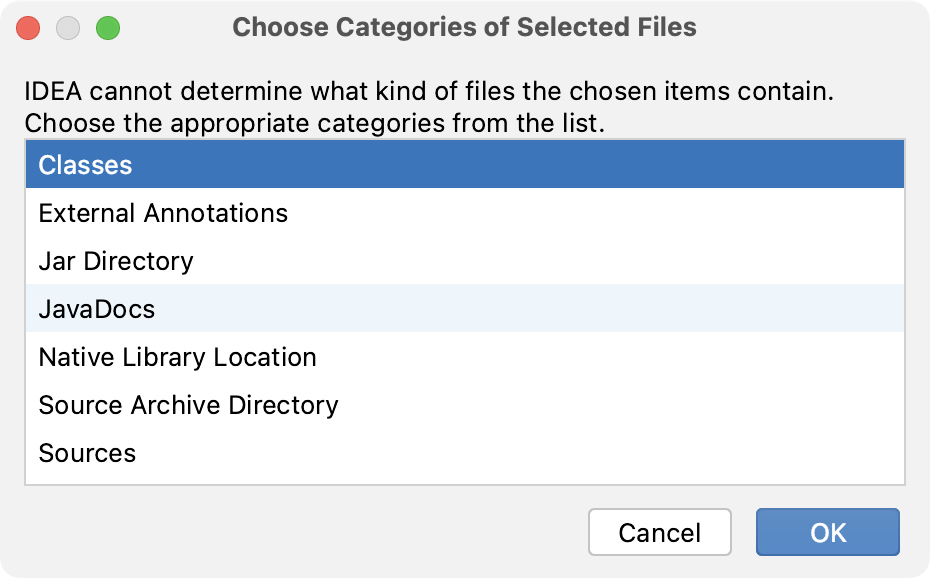Choose Native Library Location category
This screenshot has width=930, height=578.
pos(465,356)
